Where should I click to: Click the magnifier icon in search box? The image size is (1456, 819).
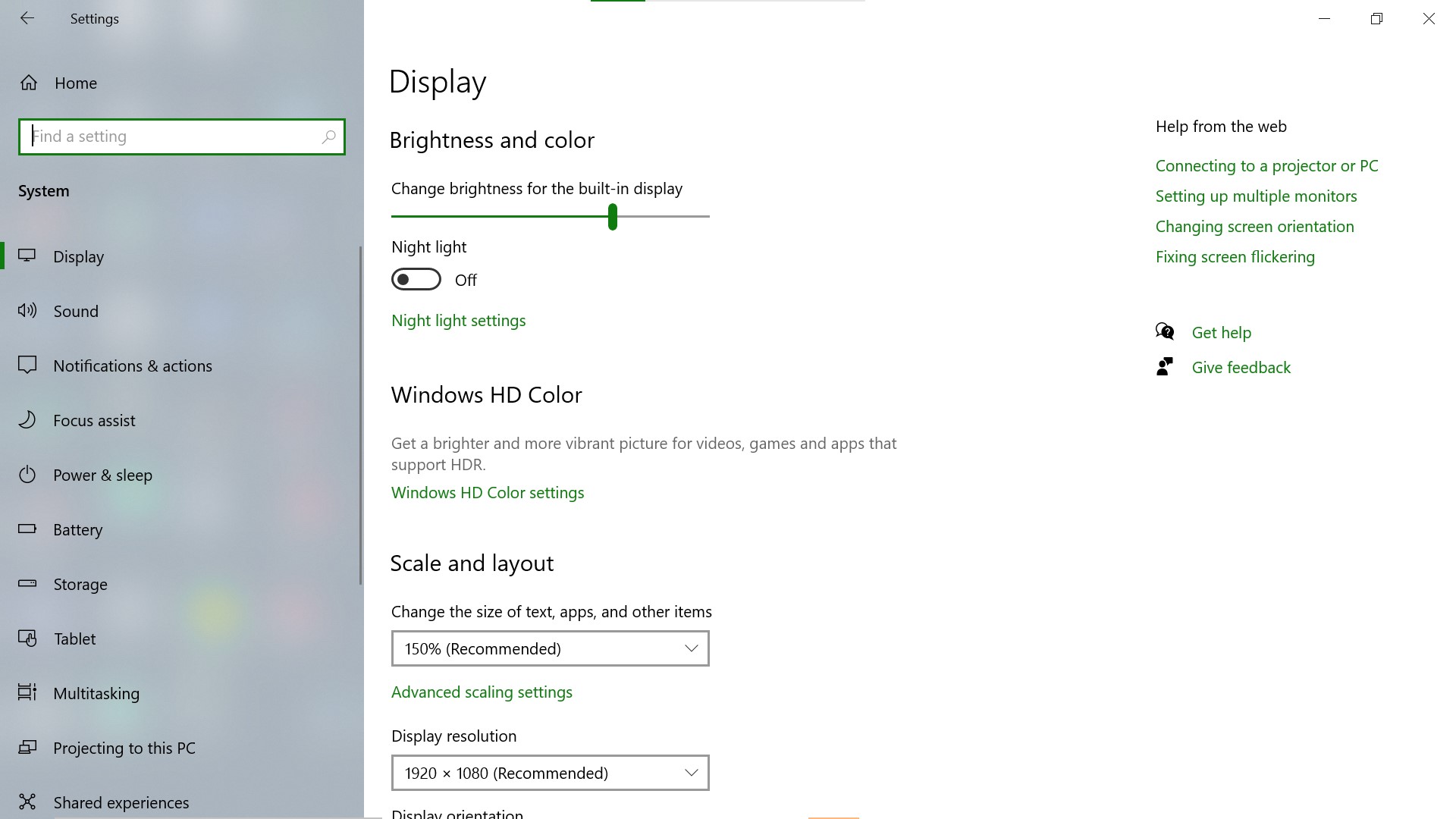click(328, 136)
